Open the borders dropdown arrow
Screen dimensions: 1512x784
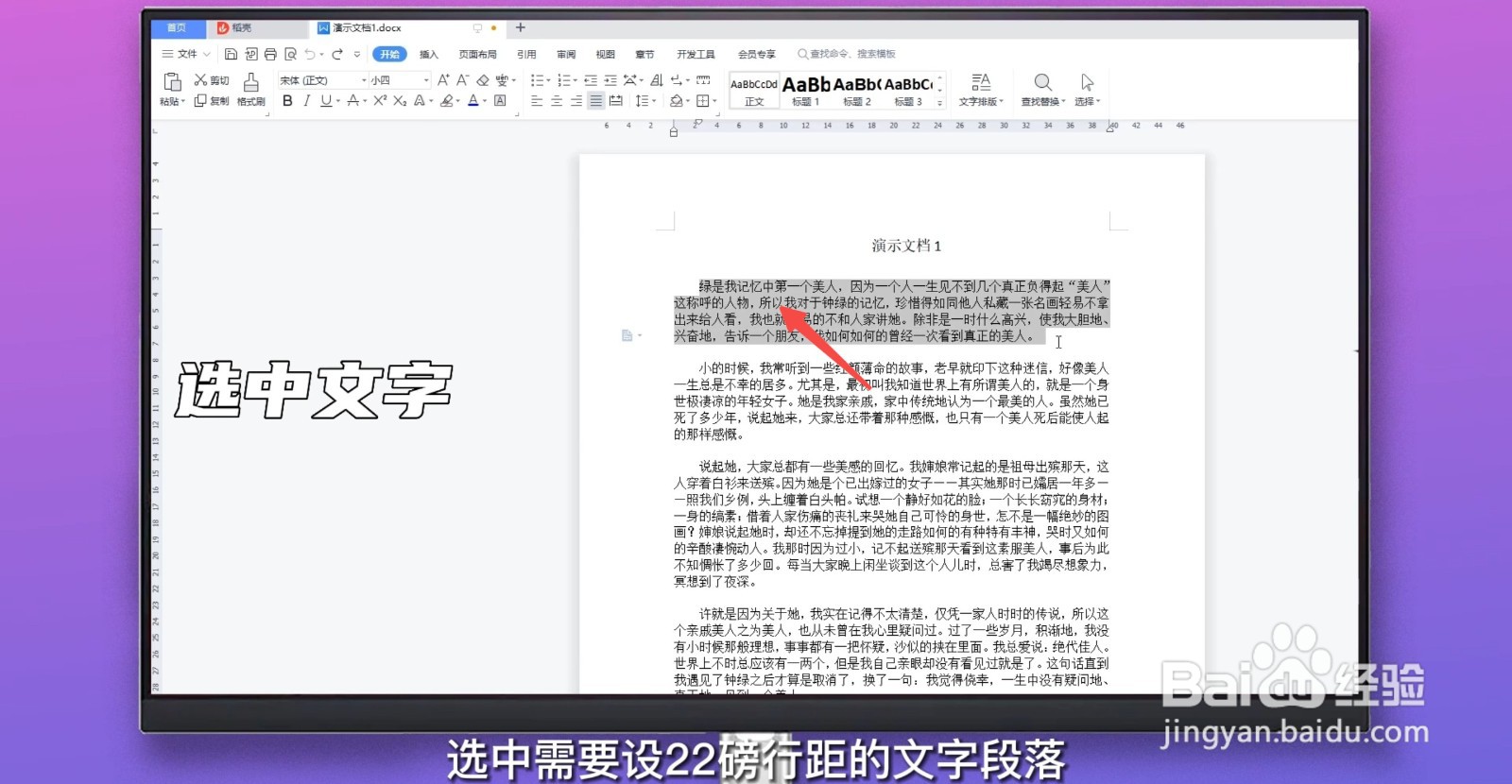[714, 101]
